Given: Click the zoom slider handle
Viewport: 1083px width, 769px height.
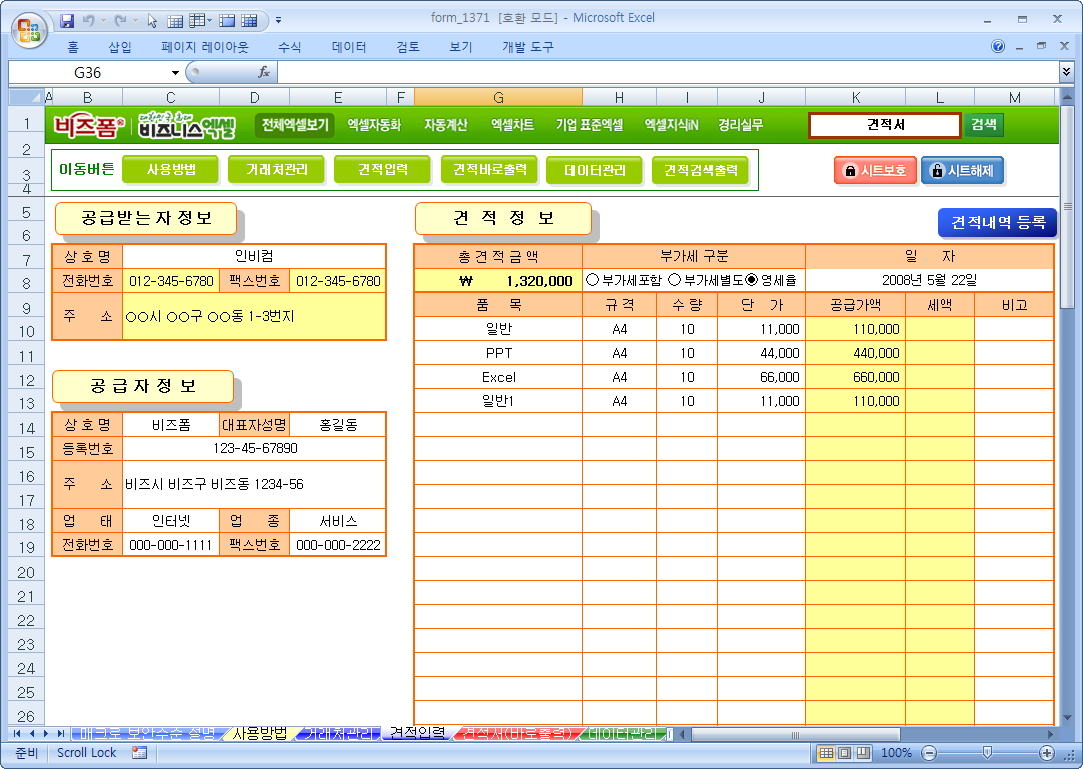Looking at the screenshot, I should click(x=987, y=753).
